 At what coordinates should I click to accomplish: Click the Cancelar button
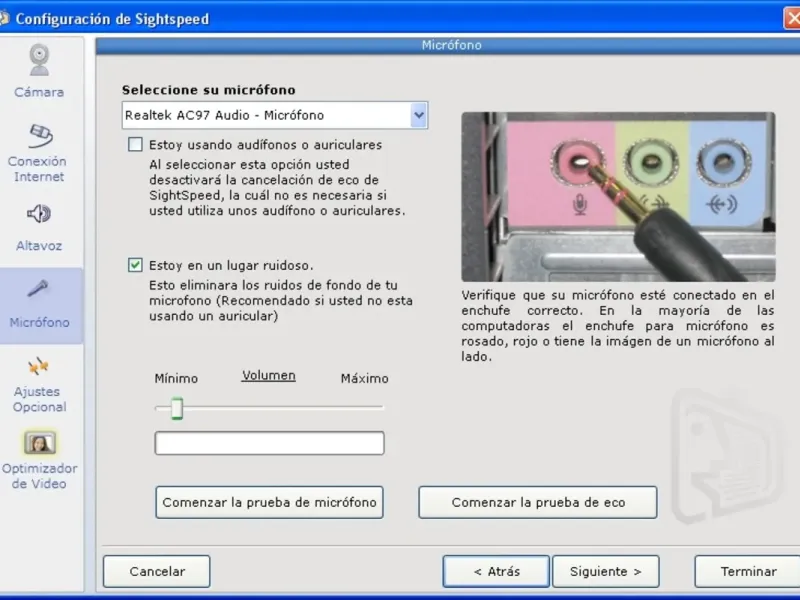(x=157, y=571)
